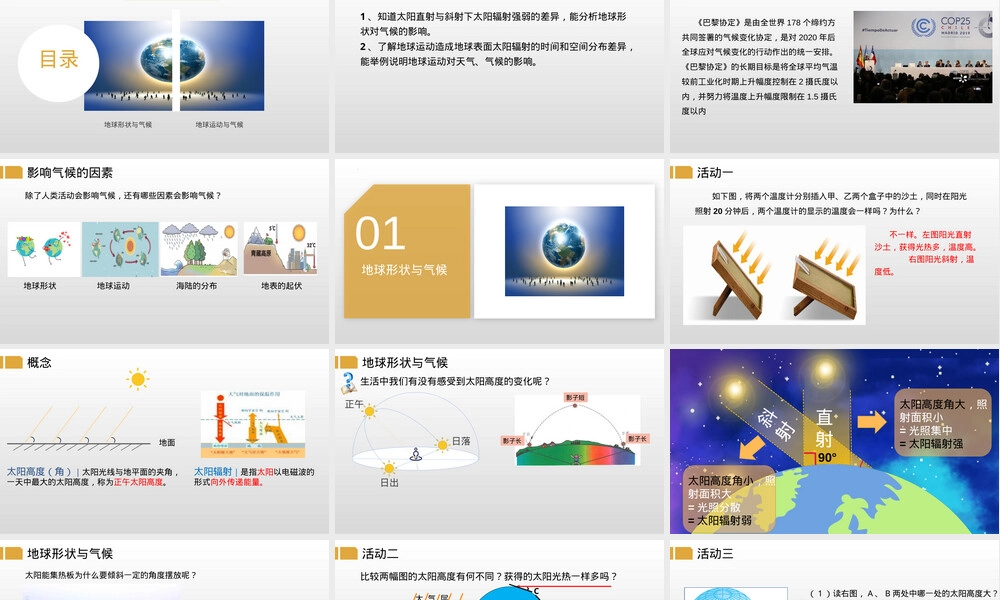Click the 太阳高度角小 text box
Image resolution: width=1000 pixels, height=600 pixels.
pyautogui.click(x=729, y=500)
